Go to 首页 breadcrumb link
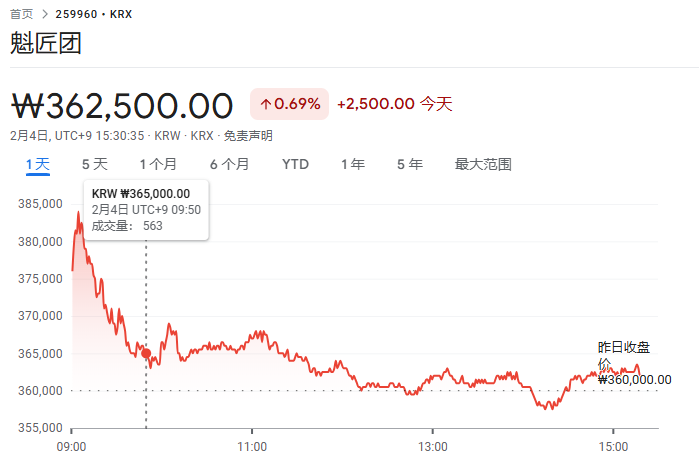 pyautogui.click(x=21, y=14)
